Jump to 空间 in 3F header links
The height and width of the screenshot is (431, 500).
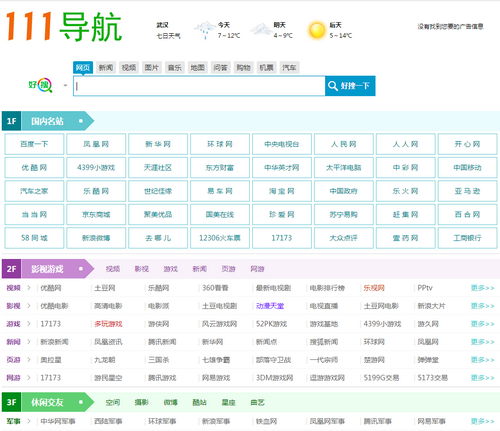coord(113,402)
